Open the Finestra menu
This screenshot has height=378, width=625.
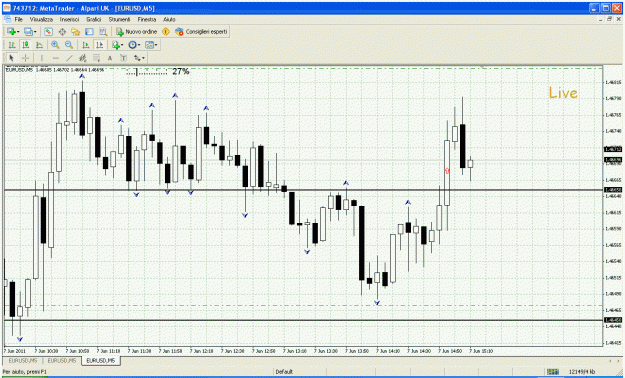coord(147,19)
